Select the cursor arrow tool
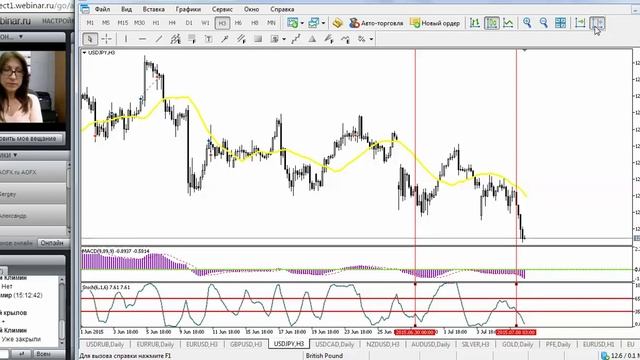 (89, 39)
